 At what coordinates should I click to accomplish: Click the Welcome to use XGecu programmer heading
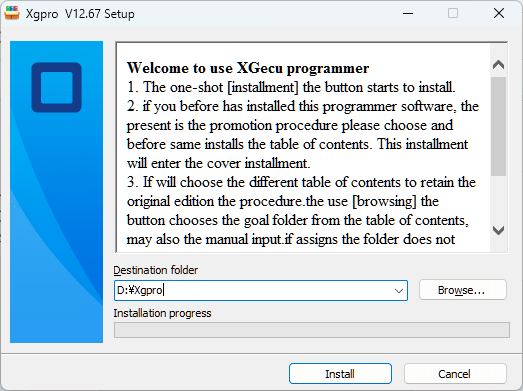tap(248, 68)
